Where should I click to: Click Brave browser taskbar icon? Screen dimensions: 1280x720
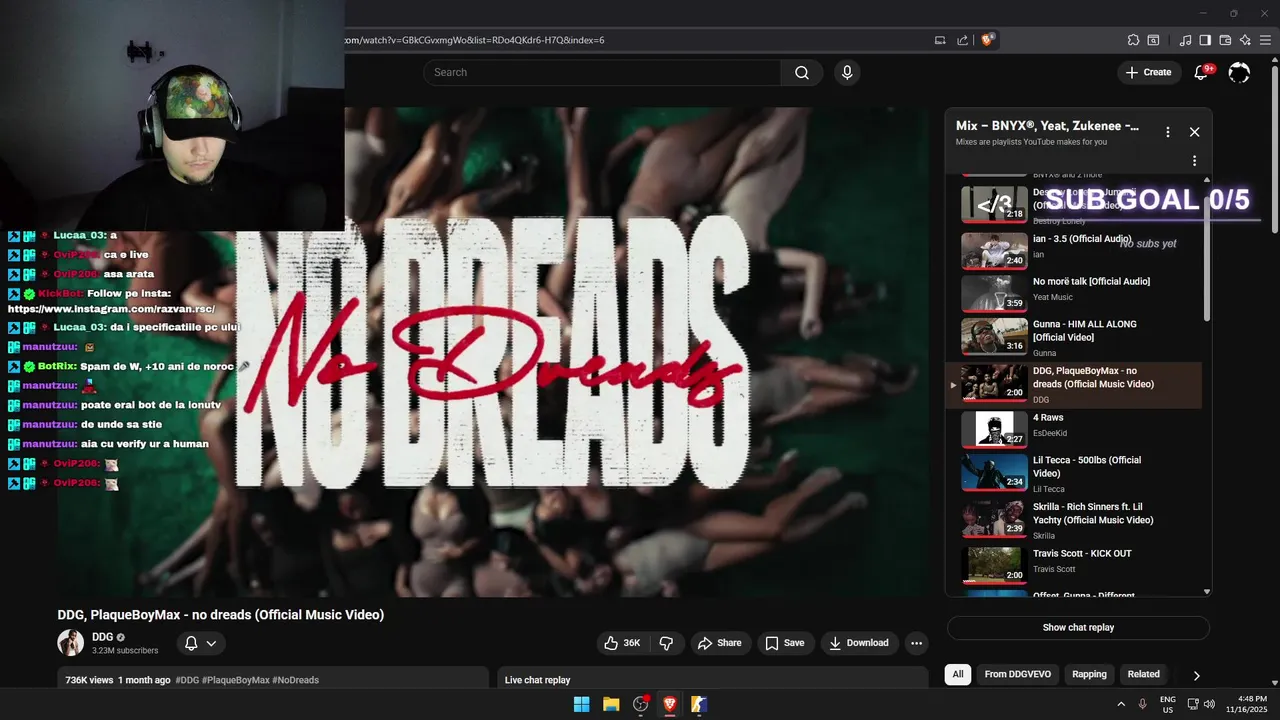pos(670,704)
